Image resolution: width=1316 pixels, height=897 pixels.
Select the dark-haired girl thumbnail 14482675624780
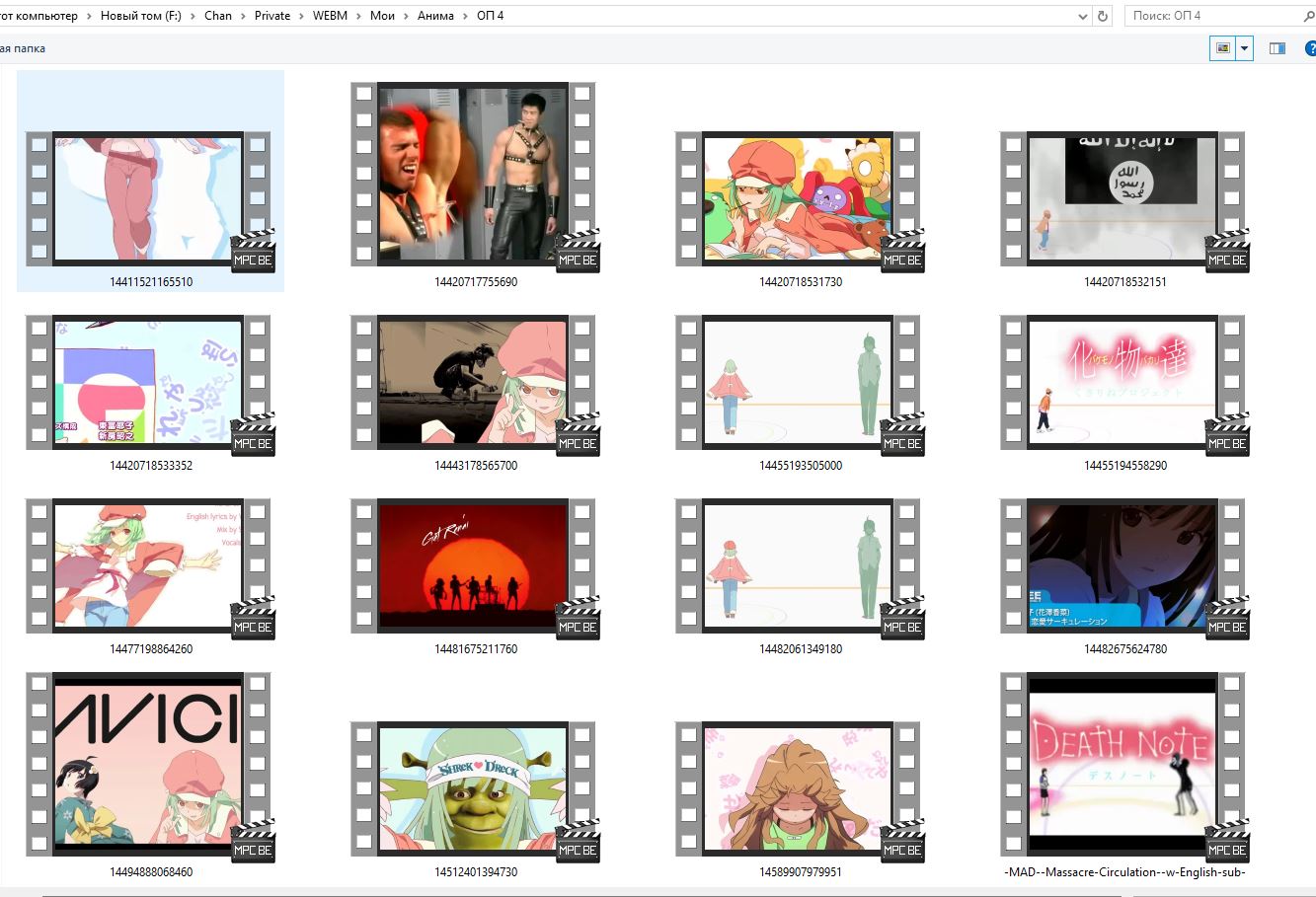1123,566
